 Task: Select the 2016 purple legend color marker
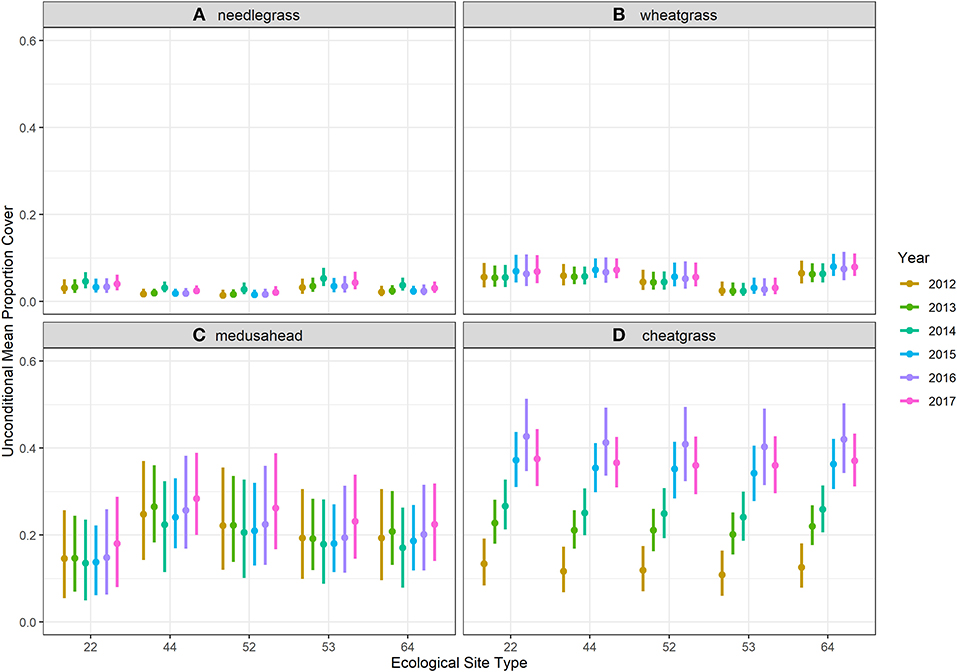tap(909, 378)
